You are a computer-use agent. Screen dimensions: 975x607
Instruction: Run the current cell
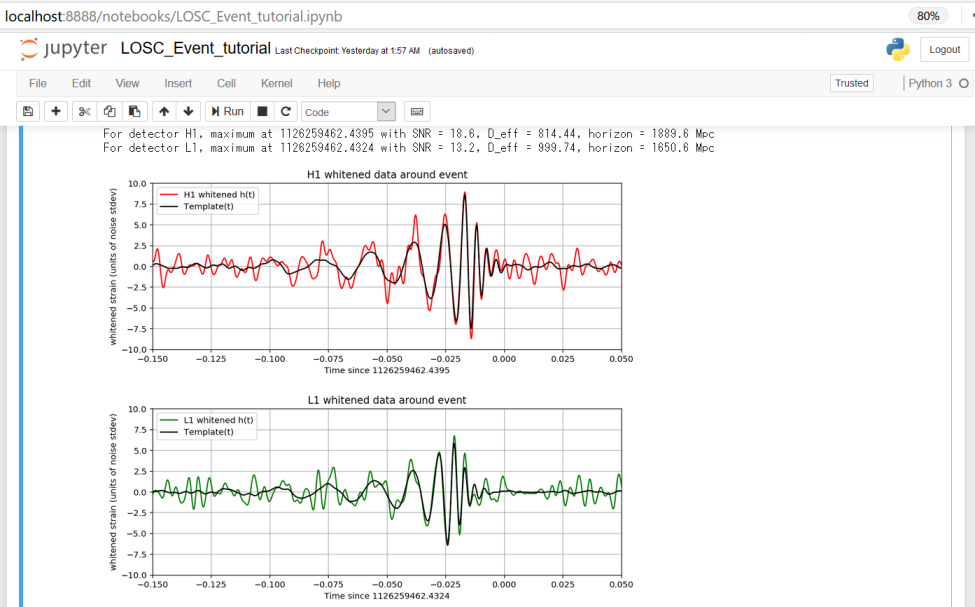tap(228, 112)
